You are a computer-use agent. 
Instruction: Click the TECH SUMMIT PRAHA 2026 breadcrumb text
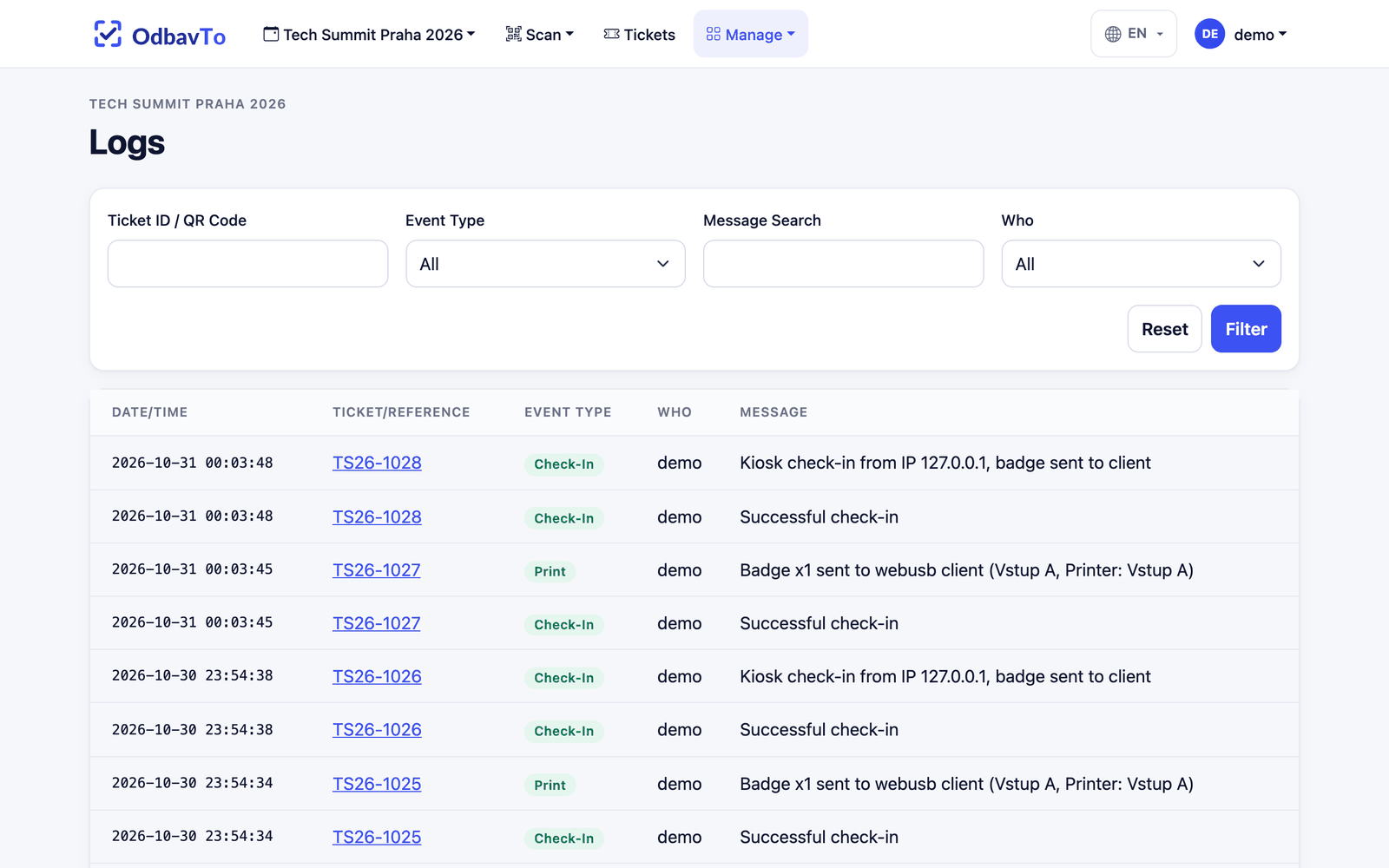point(188,104)
